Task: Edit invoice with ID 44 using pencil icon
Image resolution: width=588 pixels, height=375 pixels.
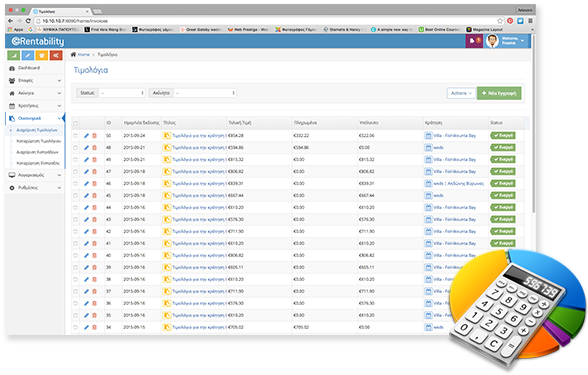Action: 86,208
